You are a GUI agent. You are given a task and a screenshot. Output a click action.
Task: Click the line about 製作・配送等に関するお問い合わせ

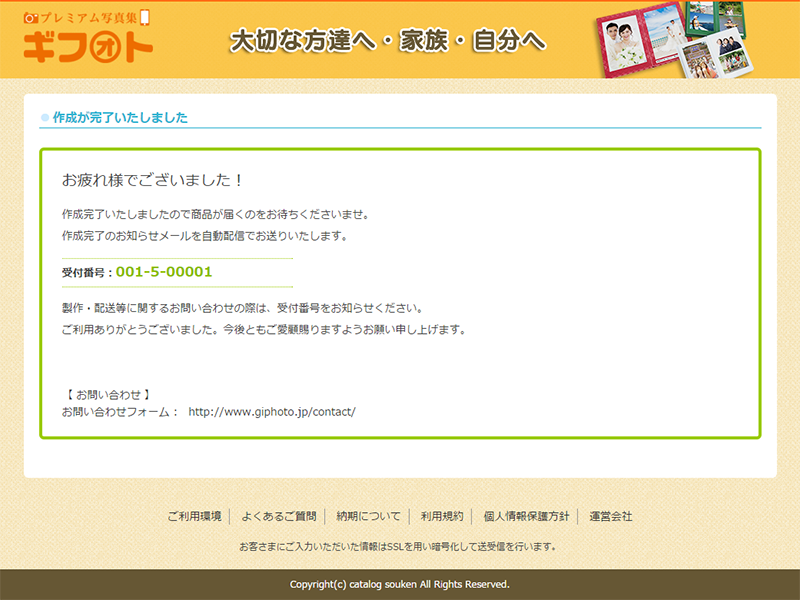[x=242, y=308]
